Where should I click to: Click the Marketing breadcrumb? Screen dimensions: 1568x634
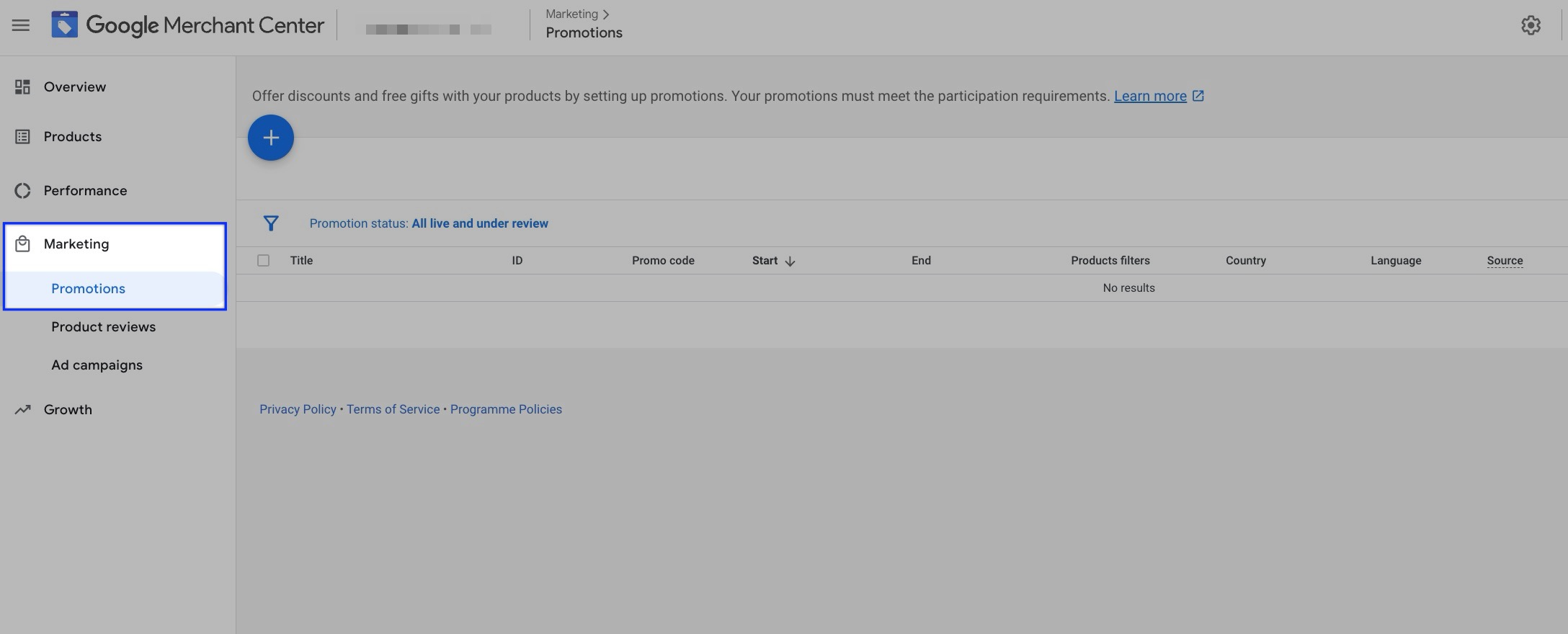click(571, 14)
